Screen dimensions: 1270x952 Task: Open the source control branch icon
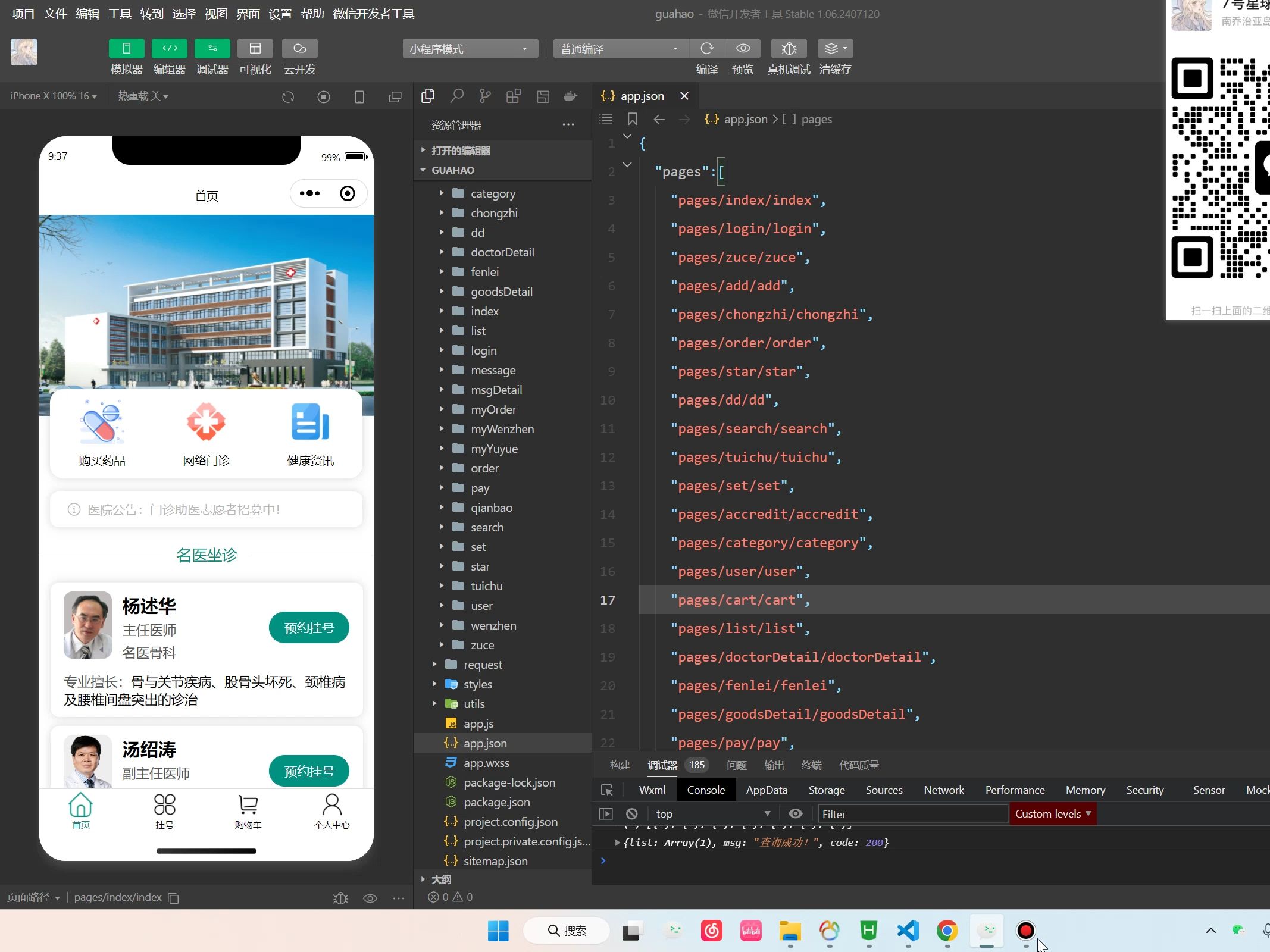[x=485, y=96]
